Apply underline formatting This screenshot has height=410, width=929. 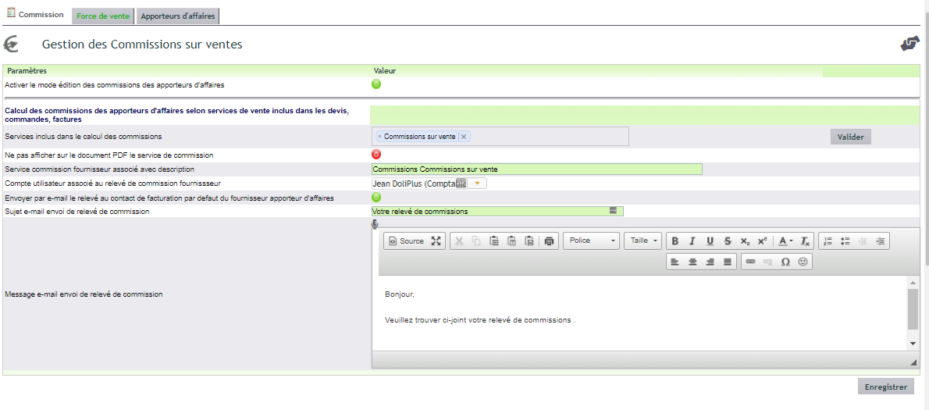click(710, 241)
